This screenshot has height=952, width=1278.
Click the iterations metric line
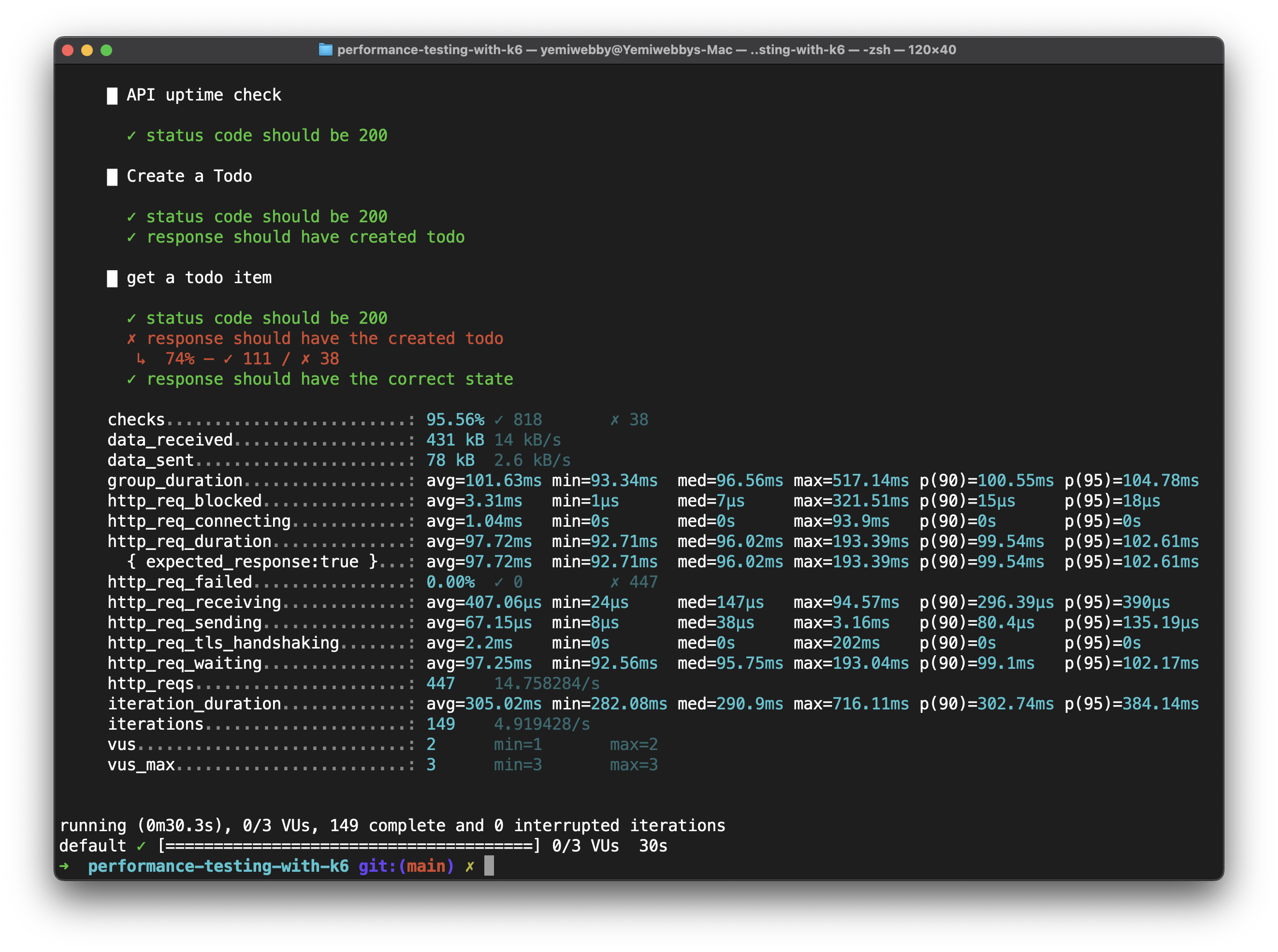pyautogui.click(x=156, y=724)
